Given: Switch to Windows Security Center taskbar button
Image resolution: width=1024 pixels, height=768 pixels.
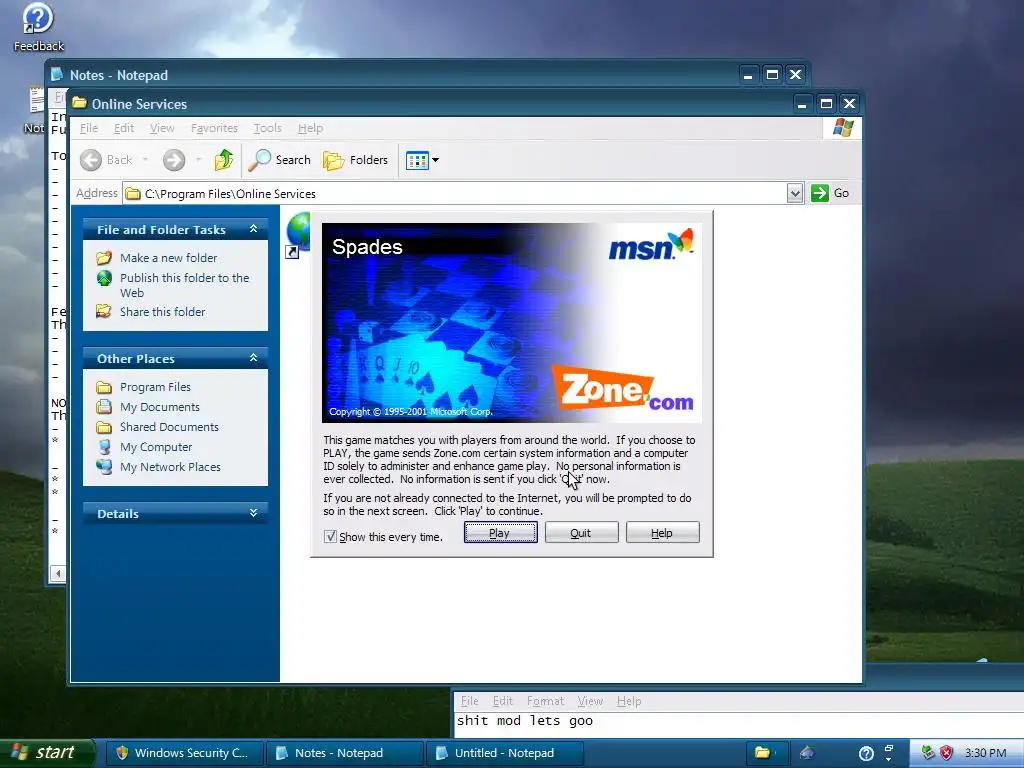Looking at the screenshot, I should pos(184,753).
